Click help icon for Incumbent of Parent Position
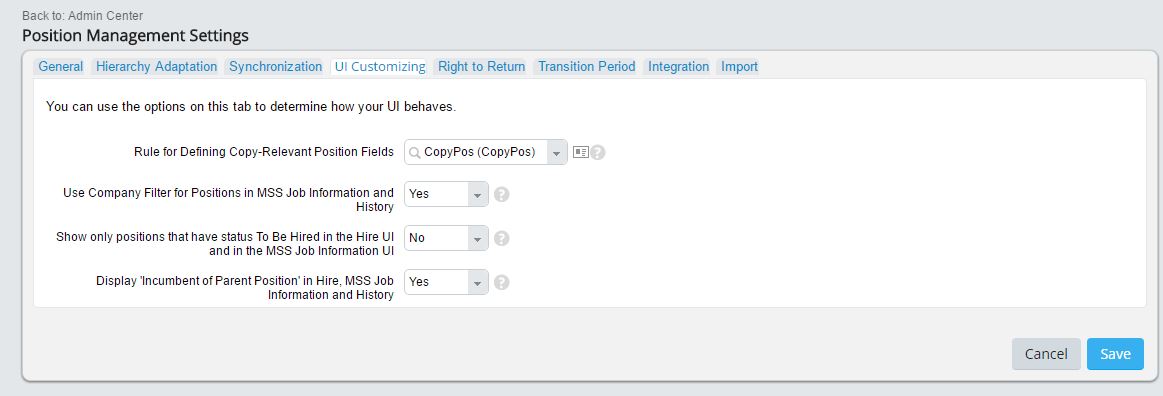The height and width of the screenshot is (396, 1163). (x=501, y=283)
